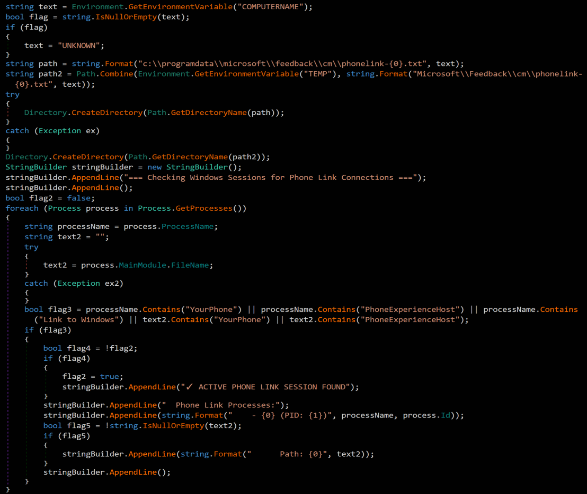The image size is (587, 494).
Task: Click the Path.Combine method call
Action: [105, 74]
